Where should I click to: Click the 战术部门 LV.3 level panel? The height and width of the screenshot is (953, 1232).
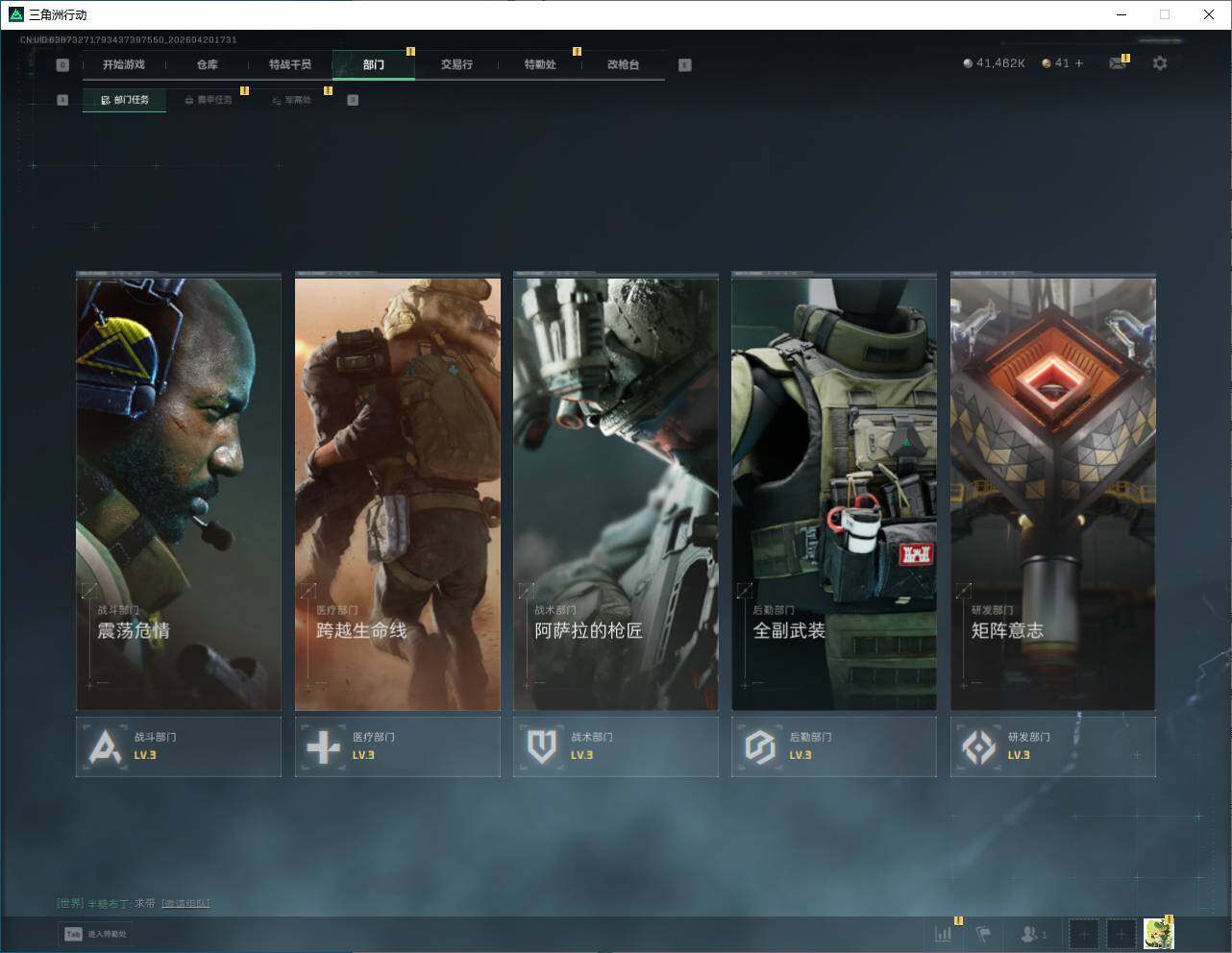click(616, 746)
